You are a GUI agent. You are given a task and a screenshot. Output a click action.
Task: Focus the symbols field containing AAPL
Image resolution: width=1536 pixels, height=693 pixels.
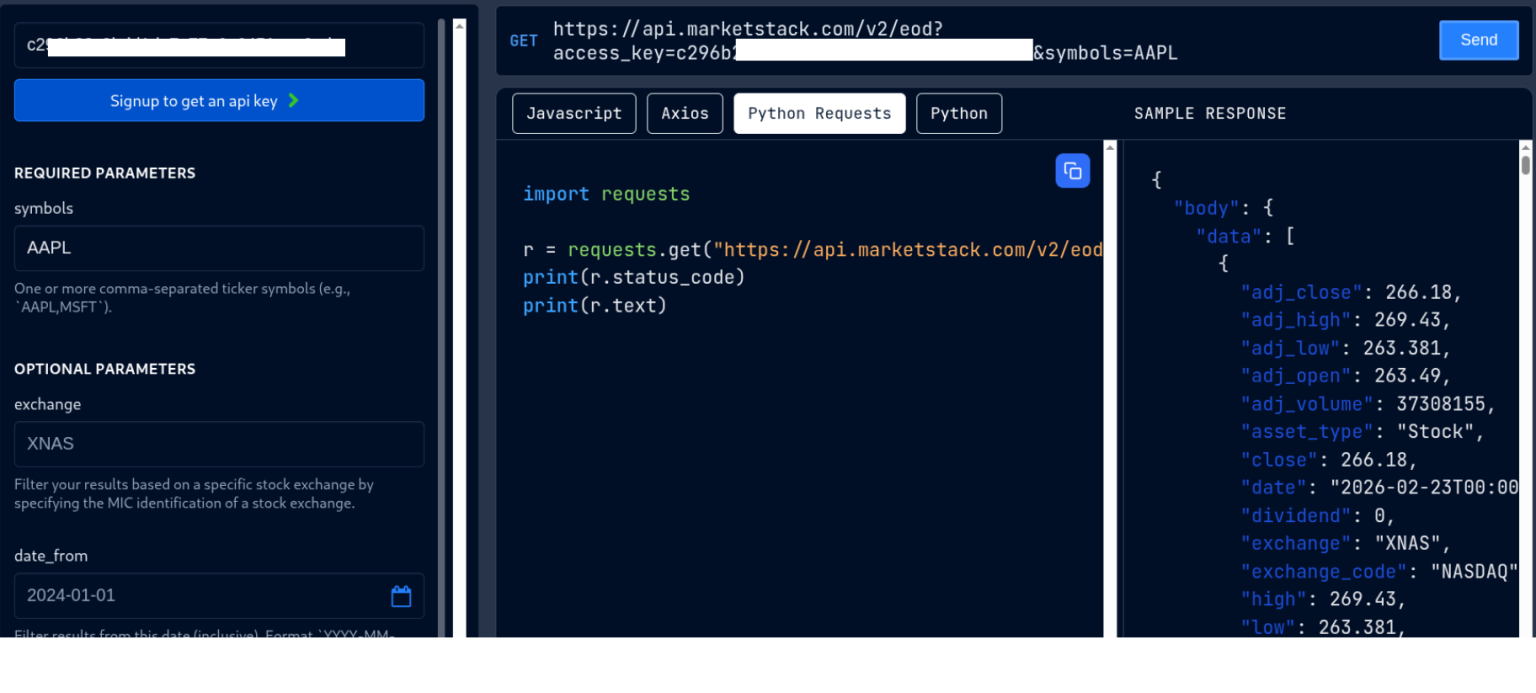click(219, 248)
